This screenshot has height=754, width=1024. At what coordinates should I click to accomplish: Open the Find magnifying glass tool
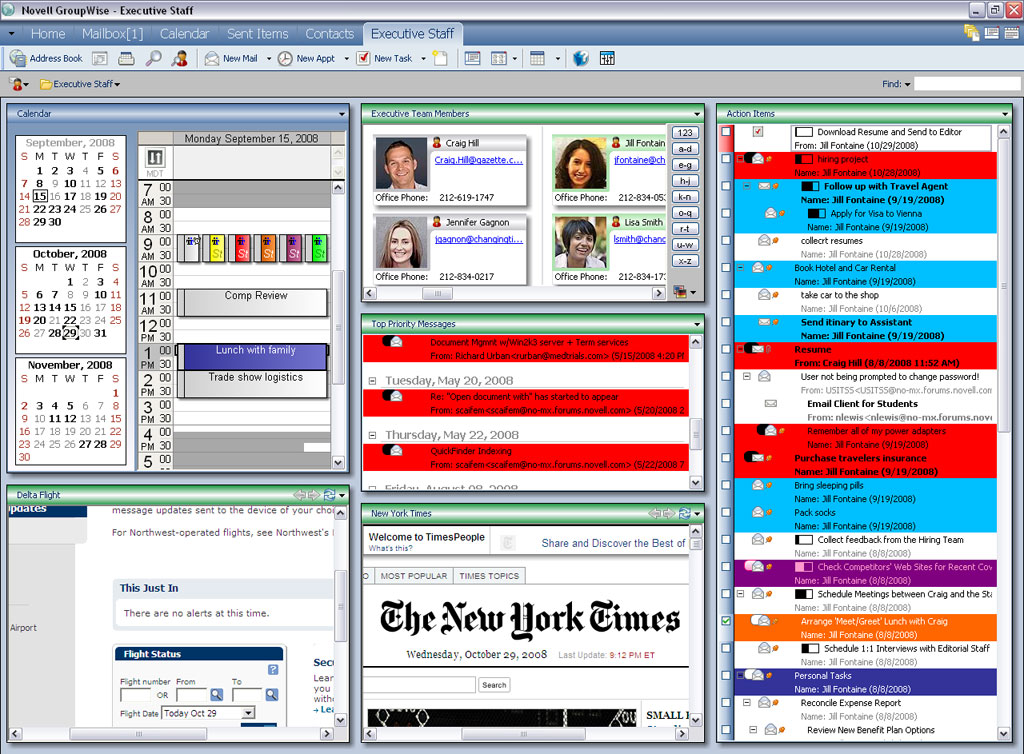pyautogui.click(x=153, y=59)
